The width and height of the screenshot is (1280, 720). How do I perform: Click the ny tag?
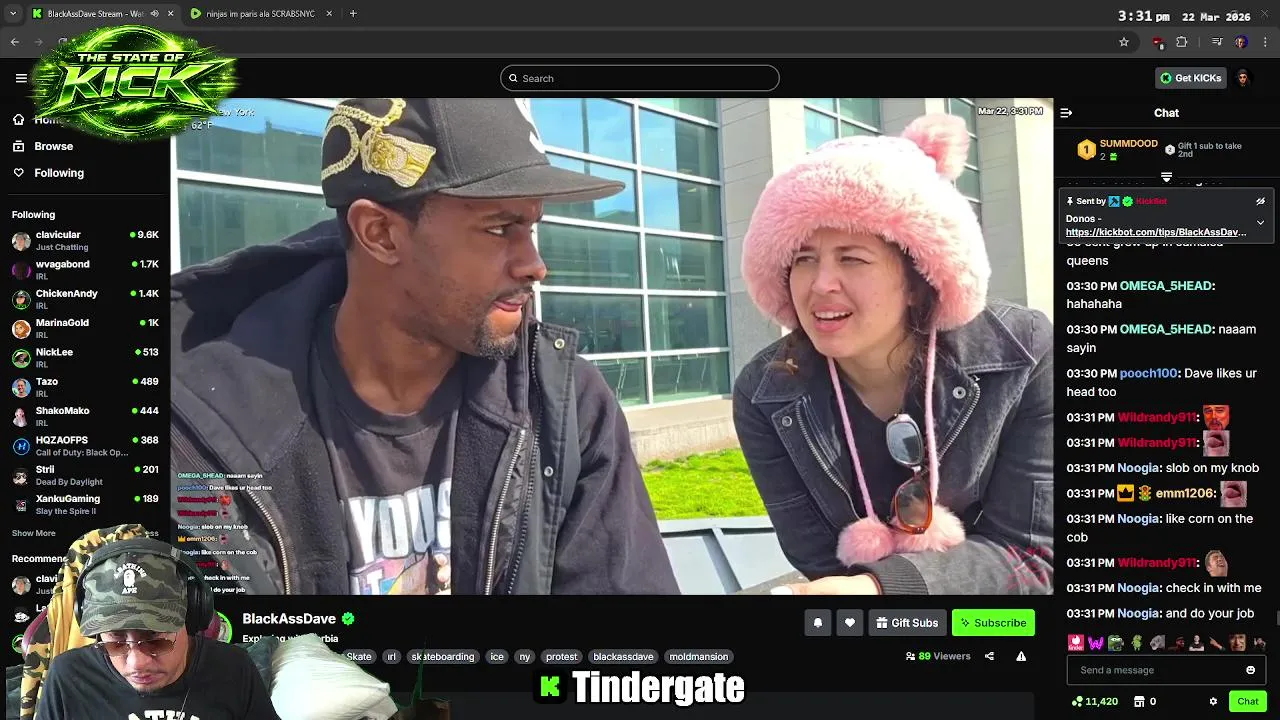tap(525, 657)
